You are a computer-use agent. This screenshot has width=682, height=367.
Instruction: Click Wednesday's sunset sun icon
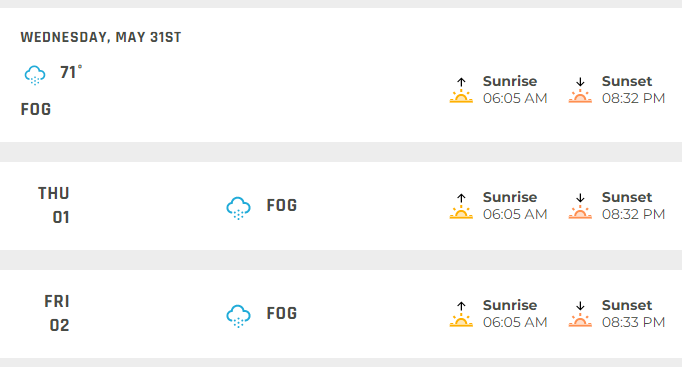coord(580,90)
